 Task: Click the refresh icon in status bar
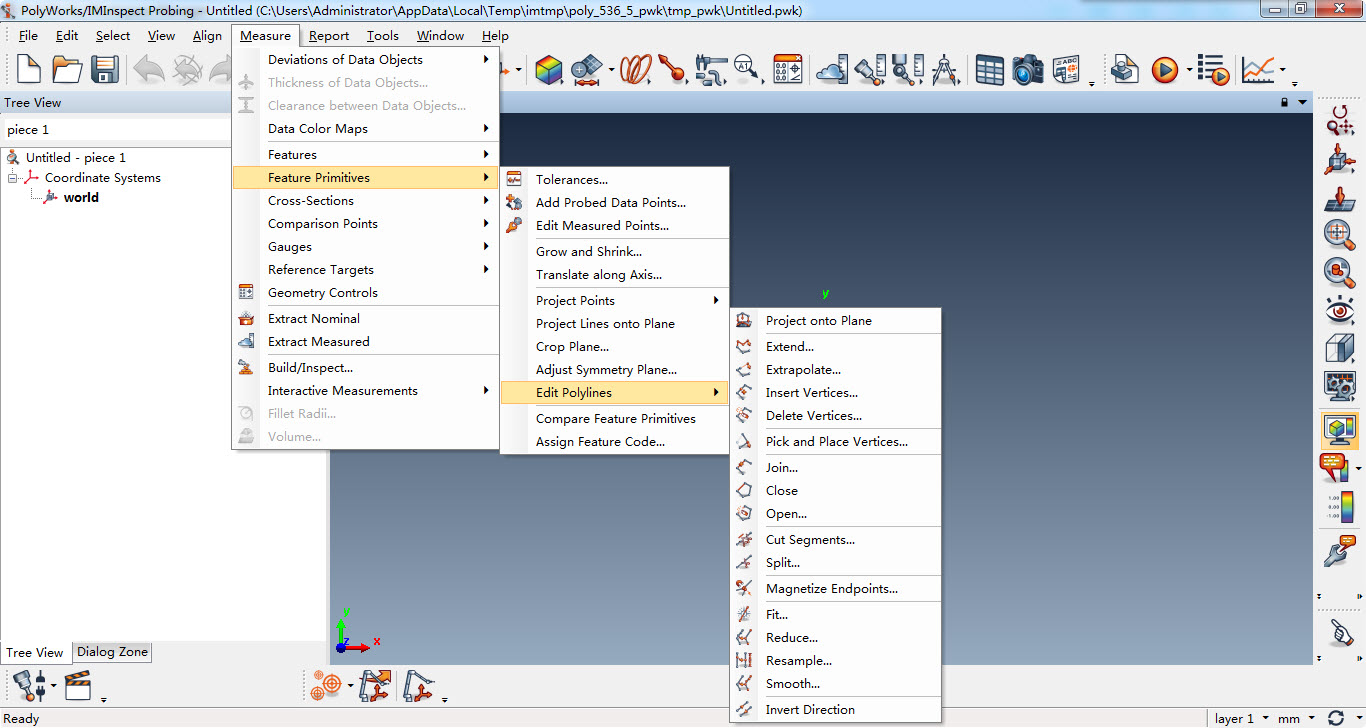[x=1335, y=718]
